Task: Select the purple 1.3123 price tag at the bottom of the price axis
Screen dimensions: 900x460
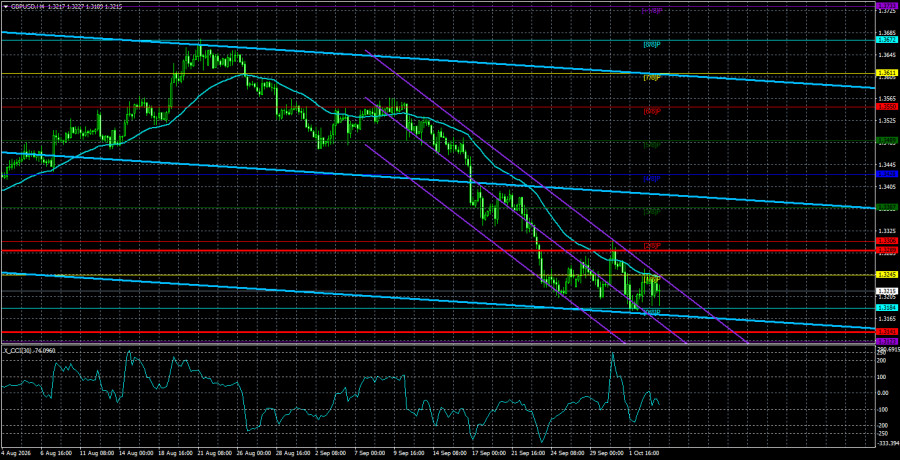Action: pyautogui.click(x=887, y=342)
